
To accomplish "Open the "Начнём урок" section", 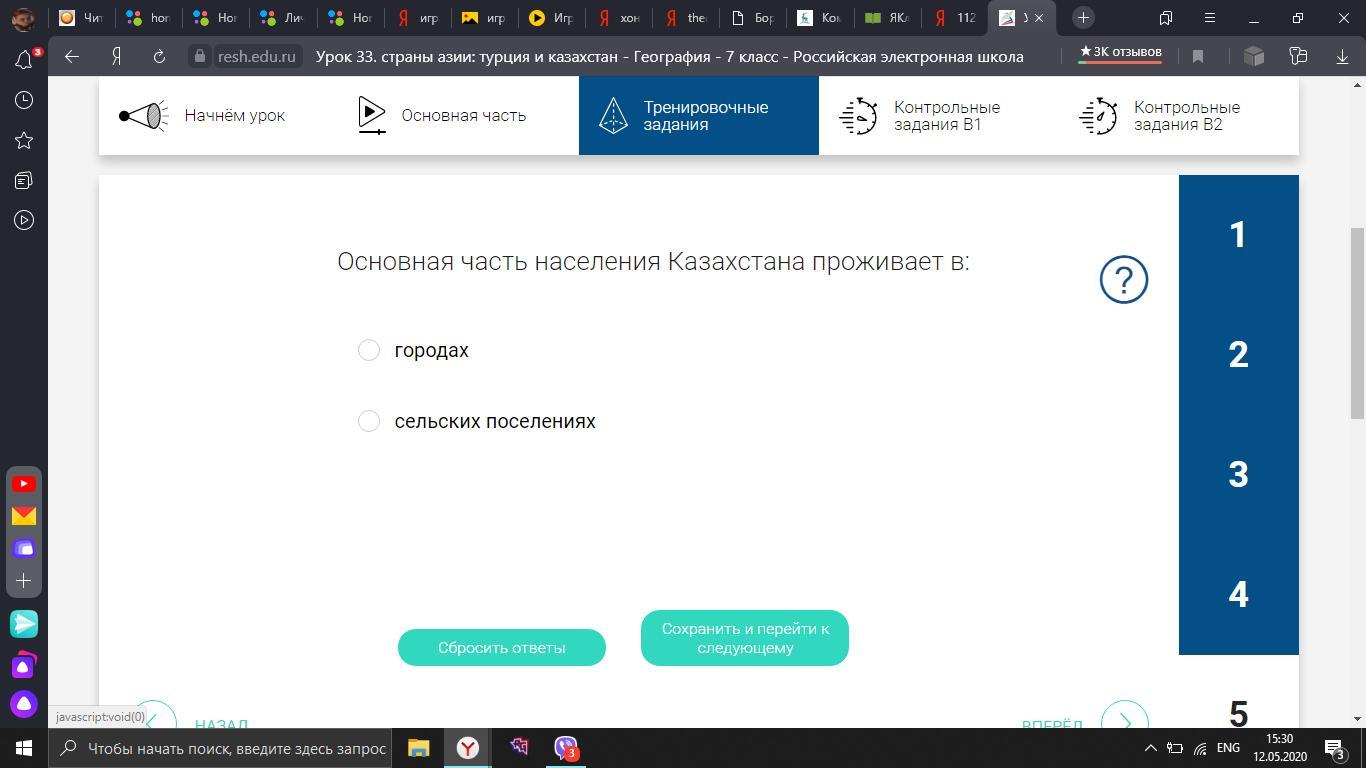I will [219, 116].
